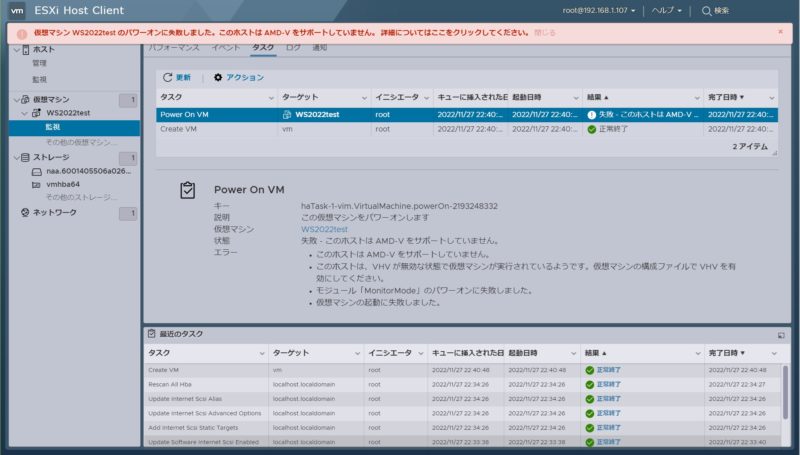This screenshot has width=800, height=455.
Task: Click the failure warning icon in results column
Action: tap(591, 115)
